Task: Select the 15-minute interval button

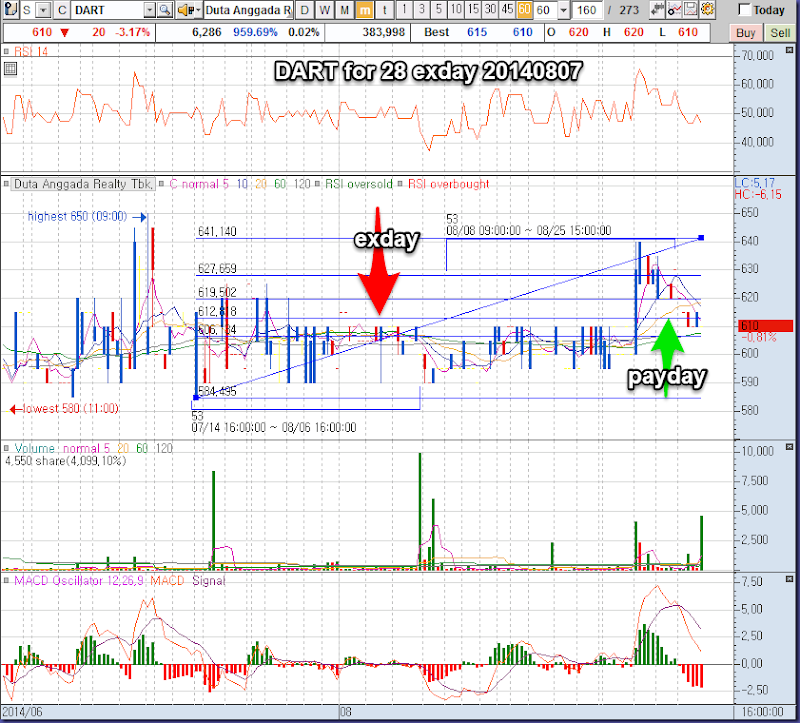Action: (473, 9)
